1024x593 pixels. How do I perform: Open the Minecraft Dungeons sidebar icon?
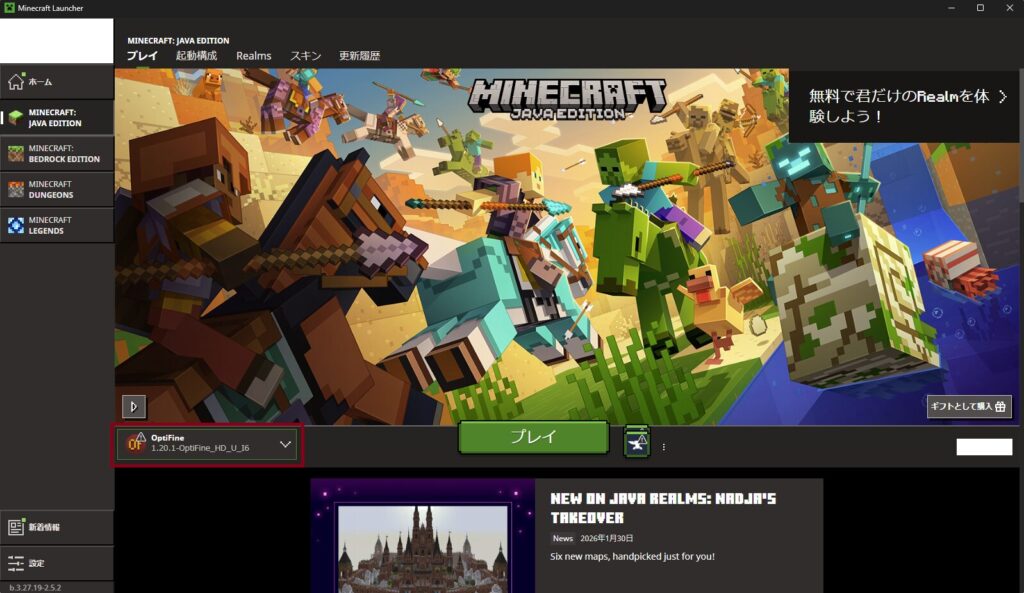click(x=15, y=189)
